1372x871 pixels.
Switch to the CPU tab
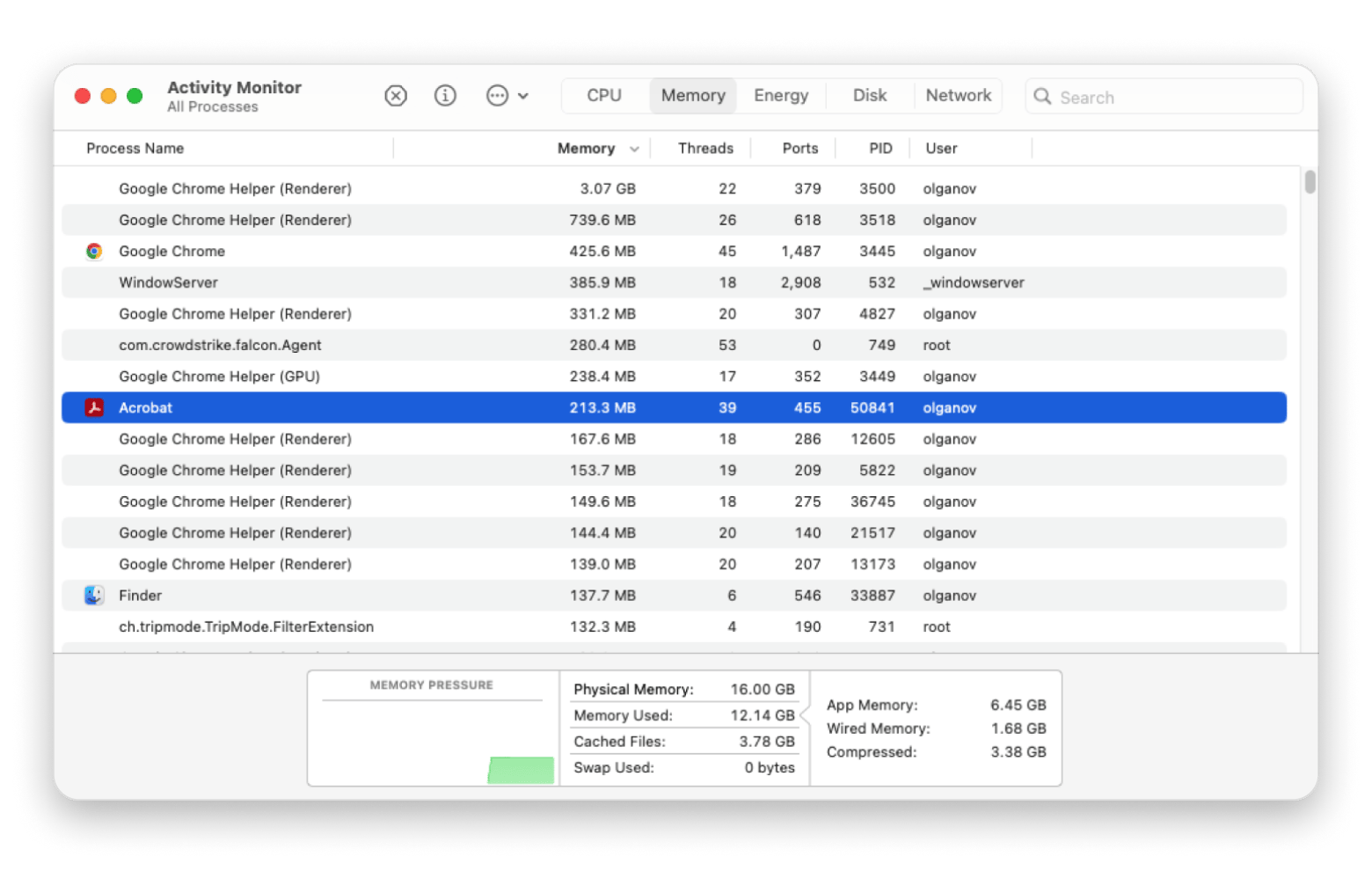pos(604,96)
